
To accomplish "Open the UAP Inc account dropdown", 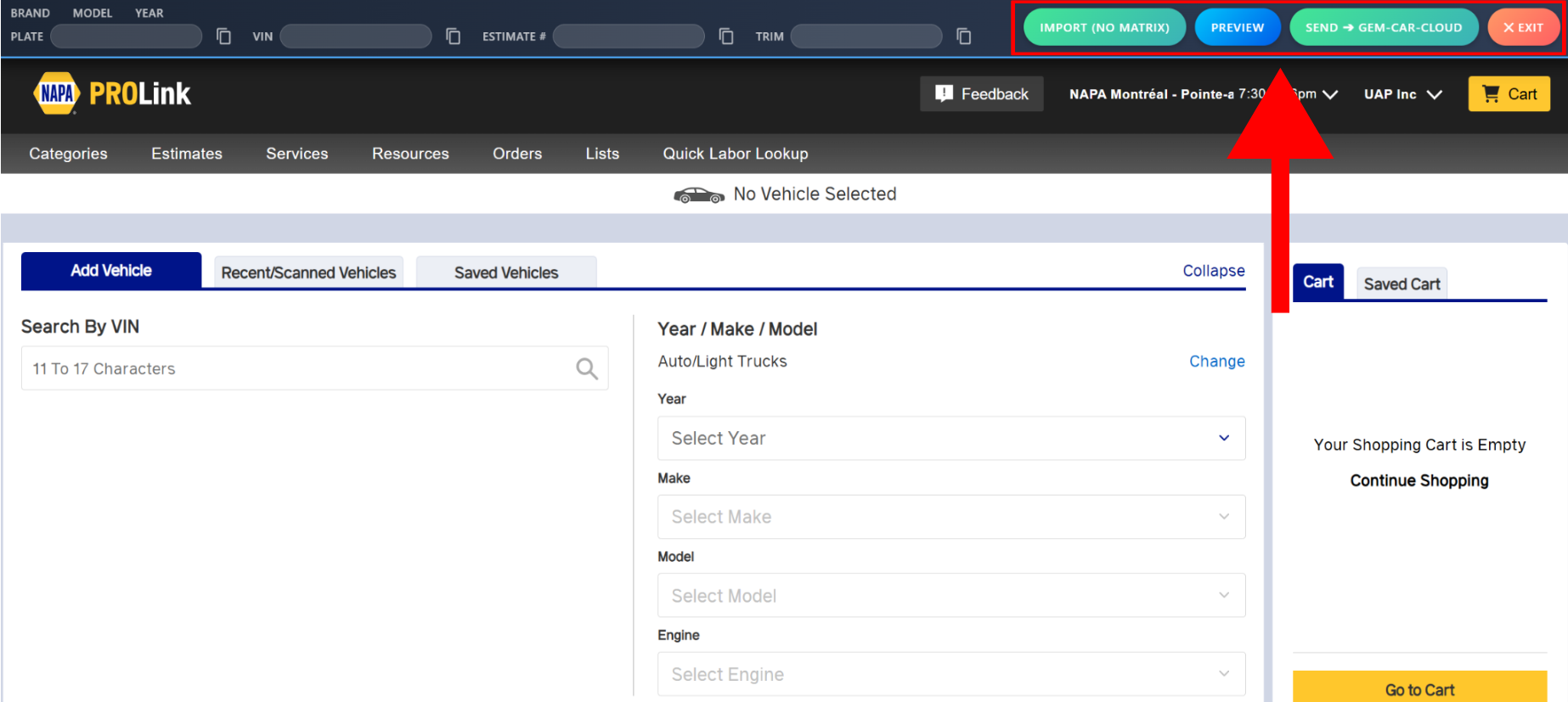I will [x=1403, y=94].
